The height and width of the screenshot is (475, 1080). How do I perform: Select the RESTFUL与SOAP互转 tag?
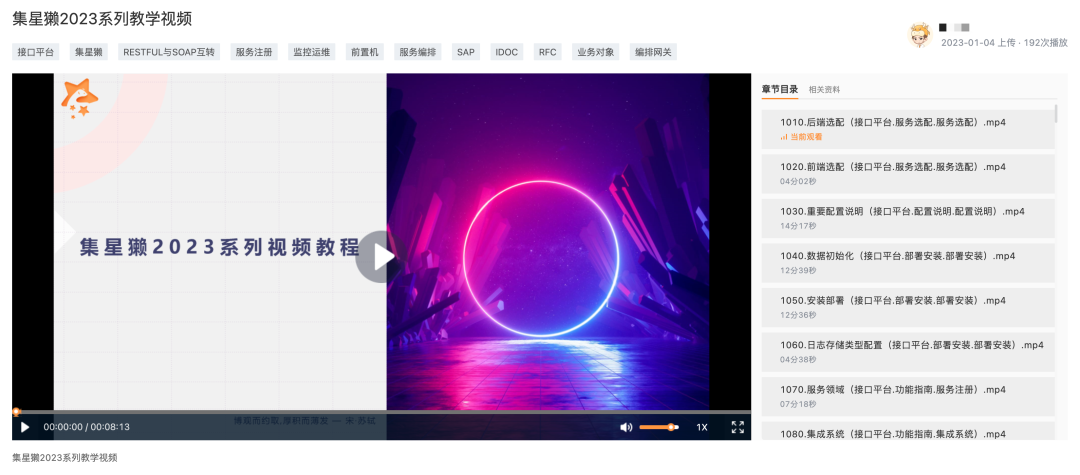pyautogui.click(x=169, y=52)
